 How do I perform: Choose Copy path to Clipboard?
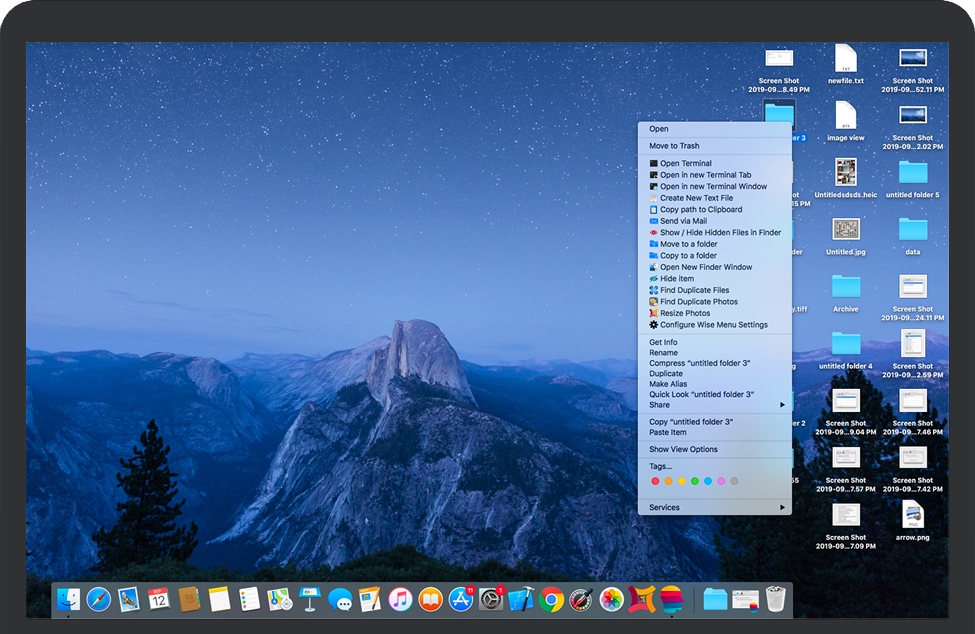[700, 210]
